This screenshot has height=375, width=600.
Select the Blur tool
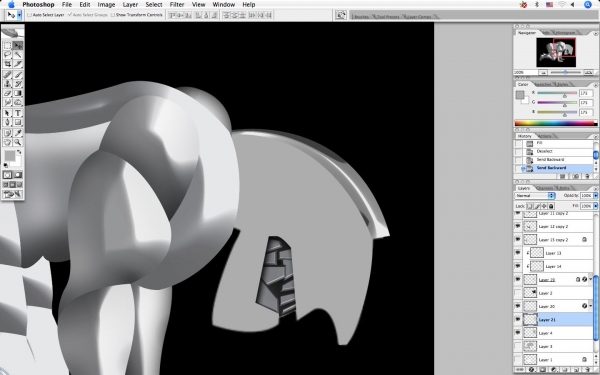point(7,102)
